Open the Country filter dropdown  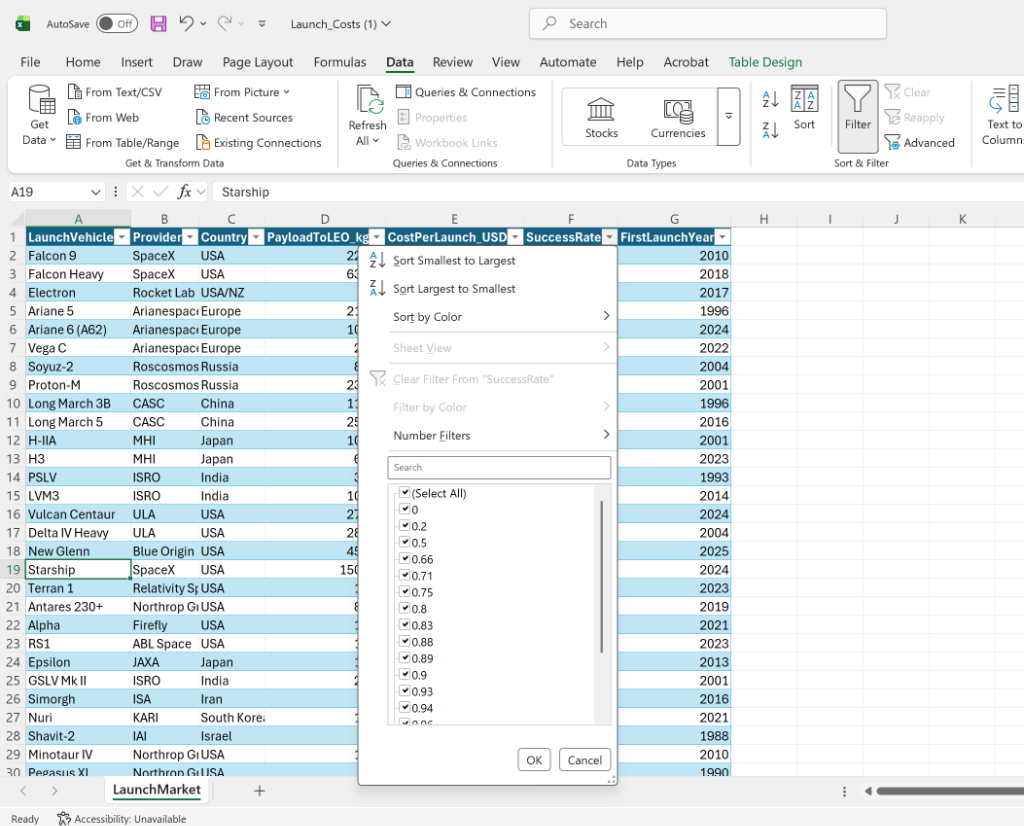pos(256,237)
